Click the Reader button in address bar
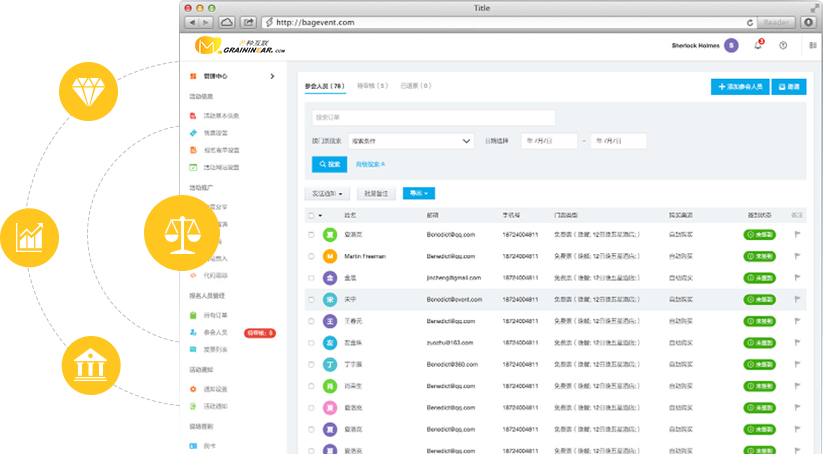 click(776, 23)
